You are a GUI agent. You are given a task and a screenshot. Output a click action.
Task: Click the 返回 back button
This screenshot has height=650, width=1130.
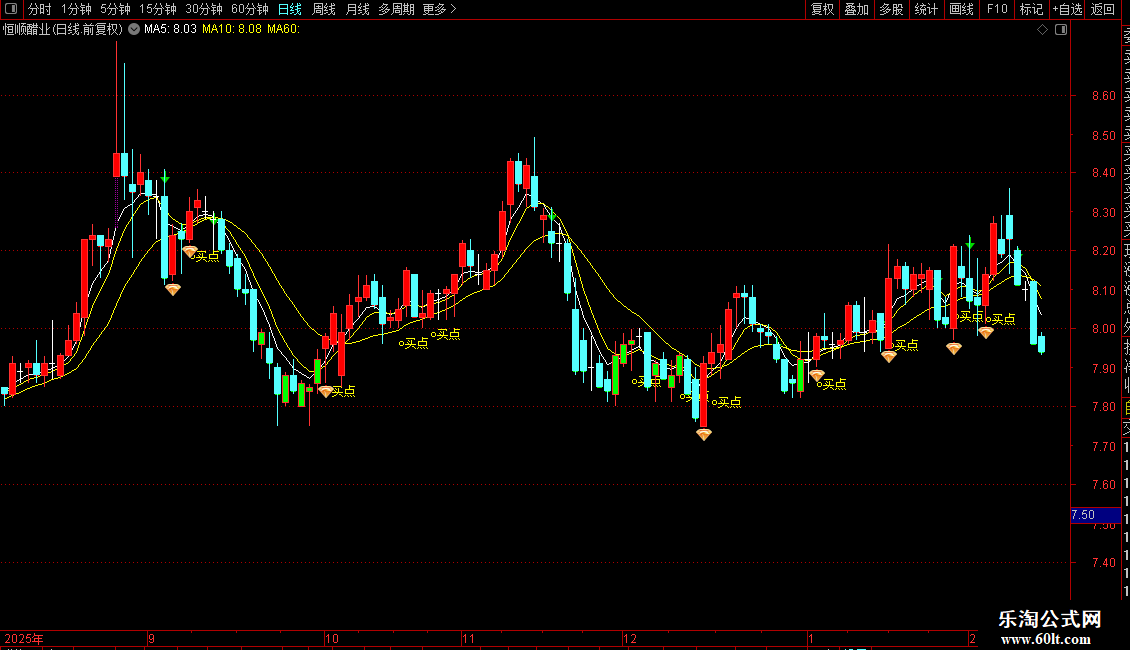pos(1103,9)
